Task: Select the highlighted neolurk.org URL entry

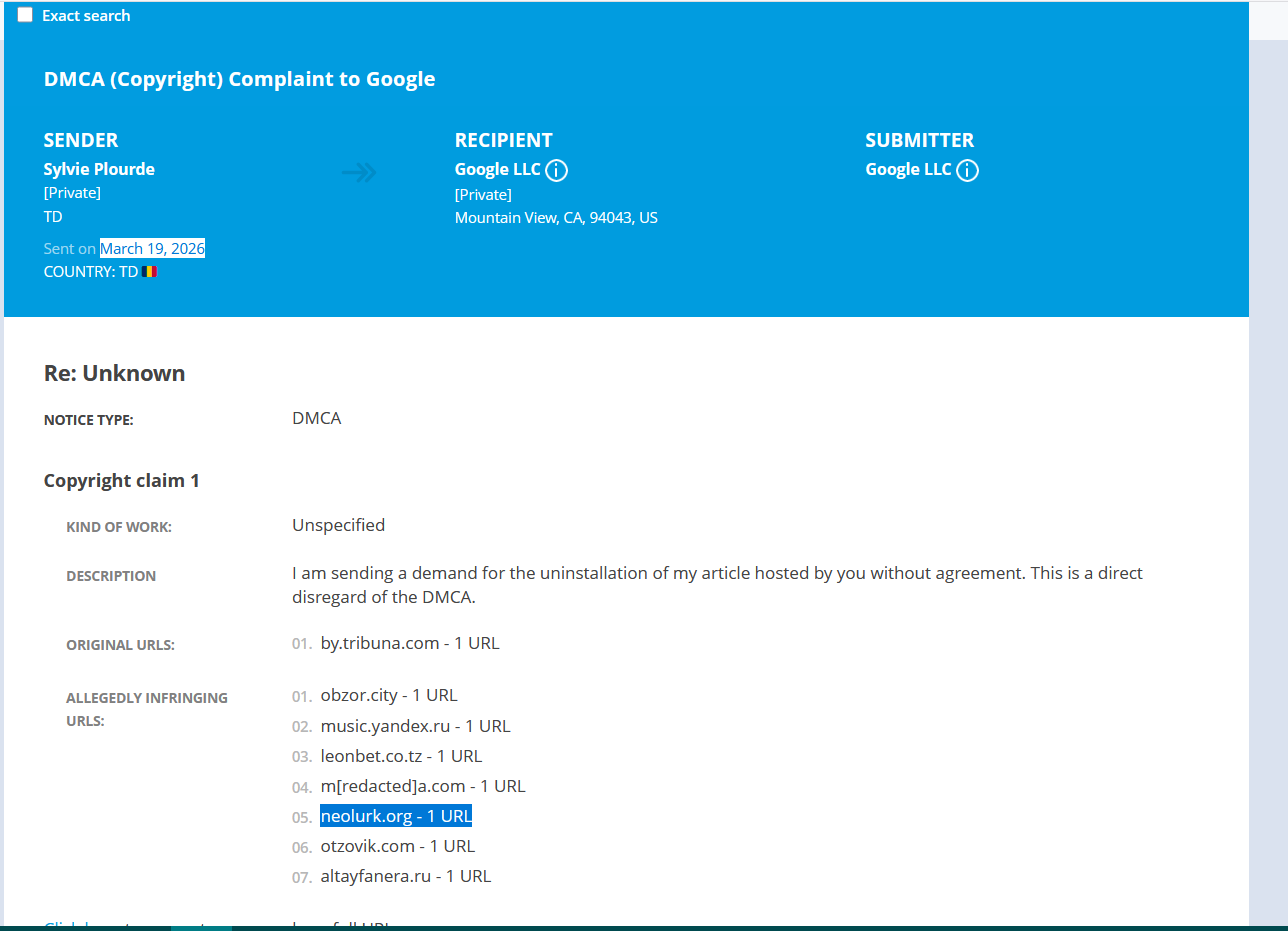Action: [396, 816]
